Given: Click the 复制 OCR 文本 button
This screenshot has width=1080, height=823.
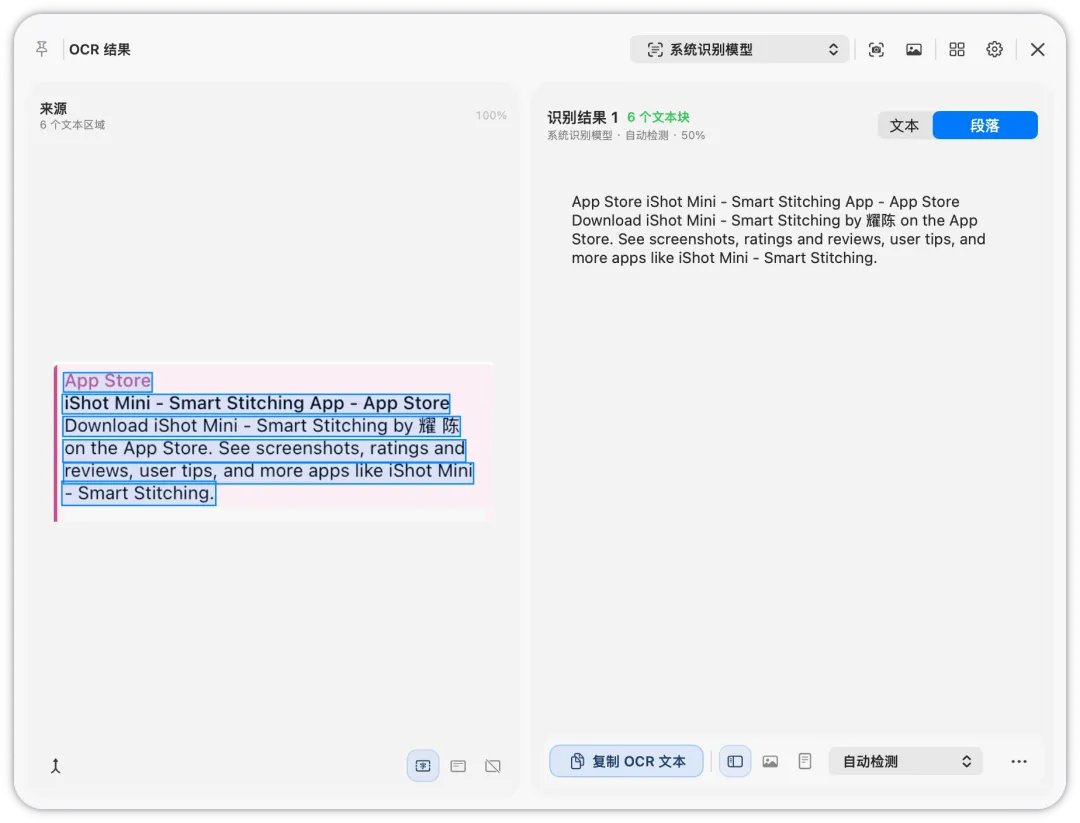Looking at the screenshot, I should [x=626, y=761].
